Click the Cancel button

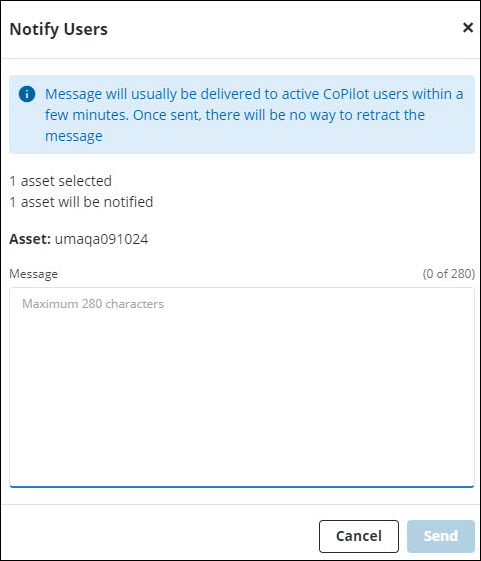tap(359, 536)
